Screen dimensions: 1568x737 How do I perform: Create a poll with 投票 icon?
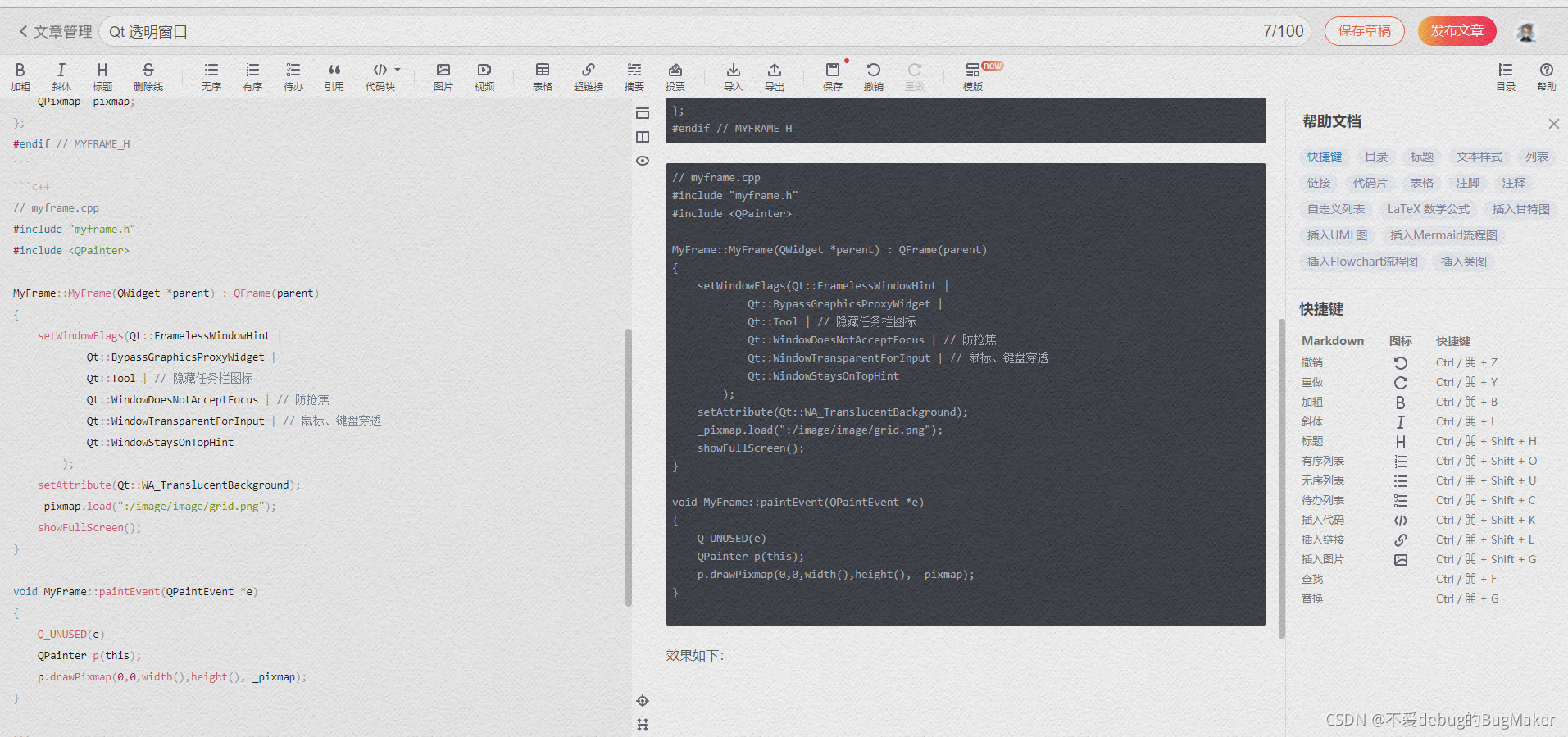coord(675,76)
